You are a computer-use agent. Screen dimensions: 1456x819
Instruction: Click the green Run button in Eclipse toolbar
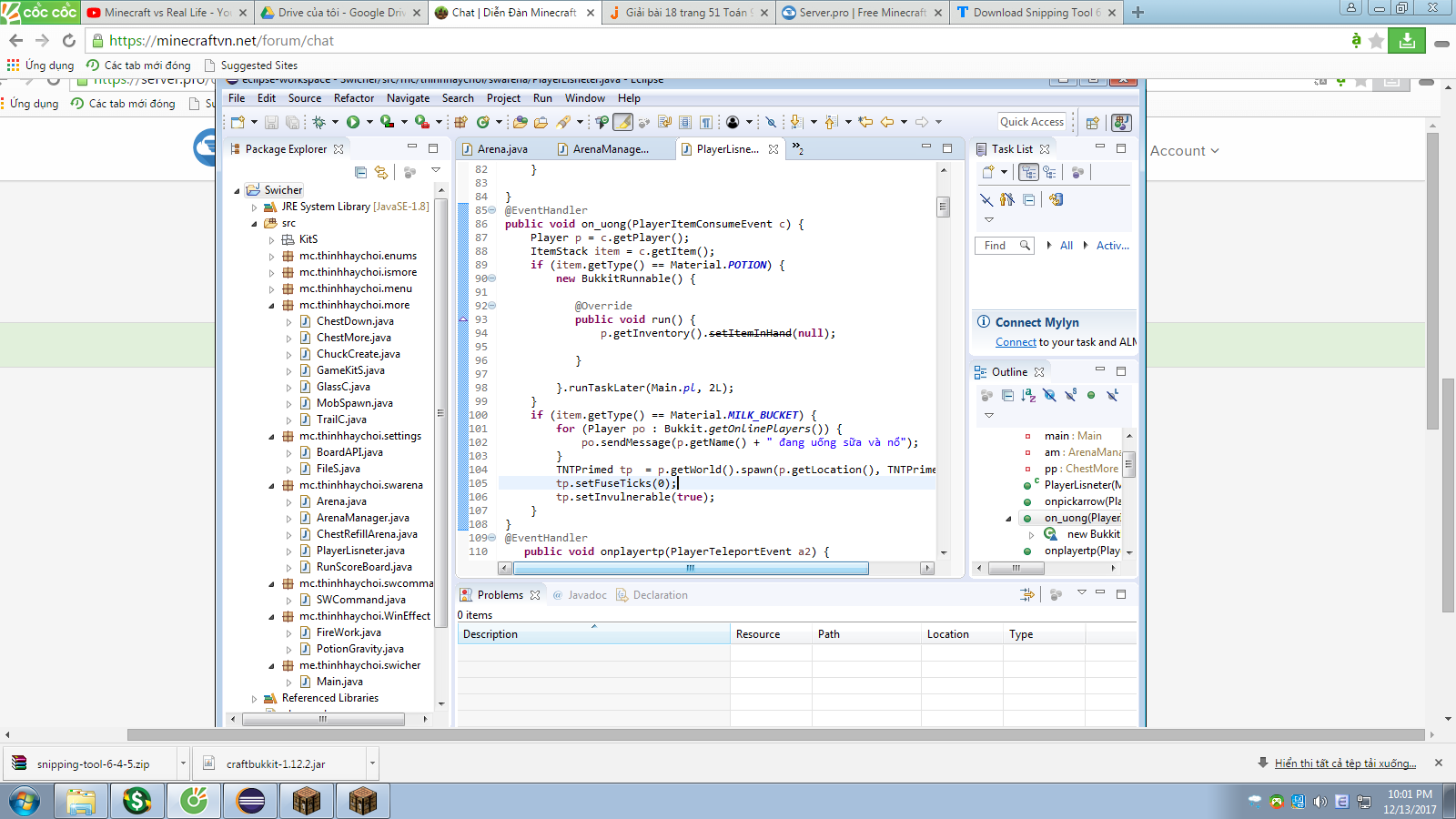(353, 122)
